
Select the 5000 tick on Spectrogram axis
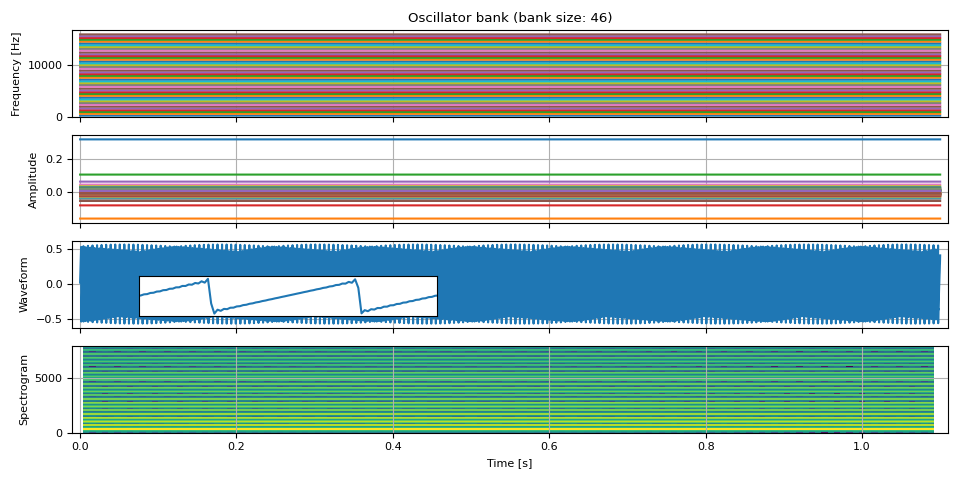pyautogui.click(x=52, y=378)
